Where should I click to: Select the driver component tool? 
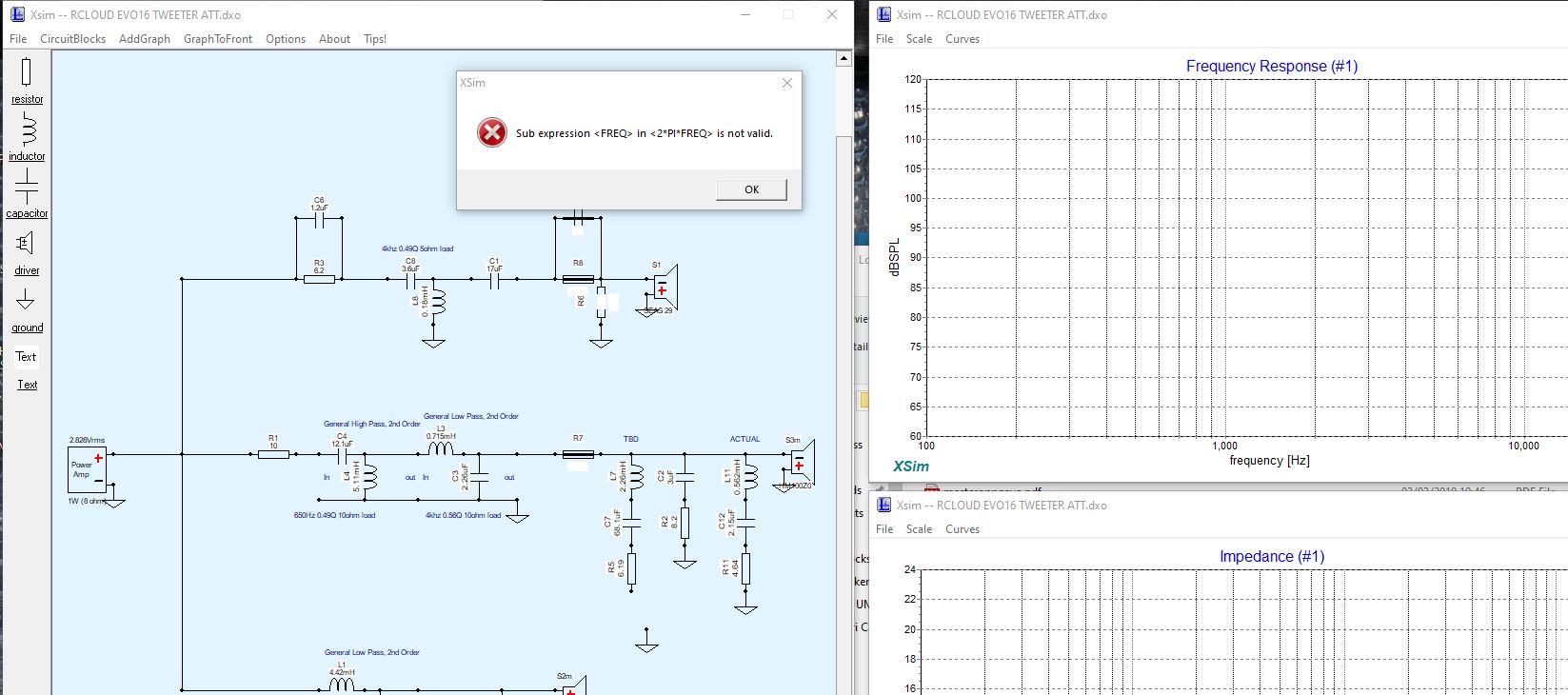click(27, 251)
